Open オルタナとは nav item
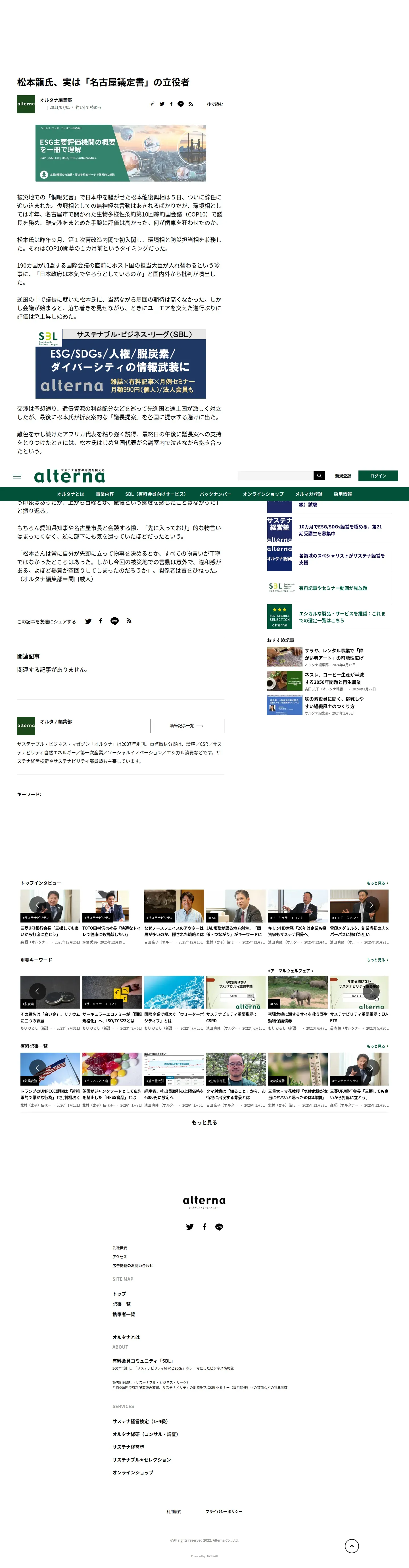Viewport: 409px width, 1568px height. click(x=71, y=494)
